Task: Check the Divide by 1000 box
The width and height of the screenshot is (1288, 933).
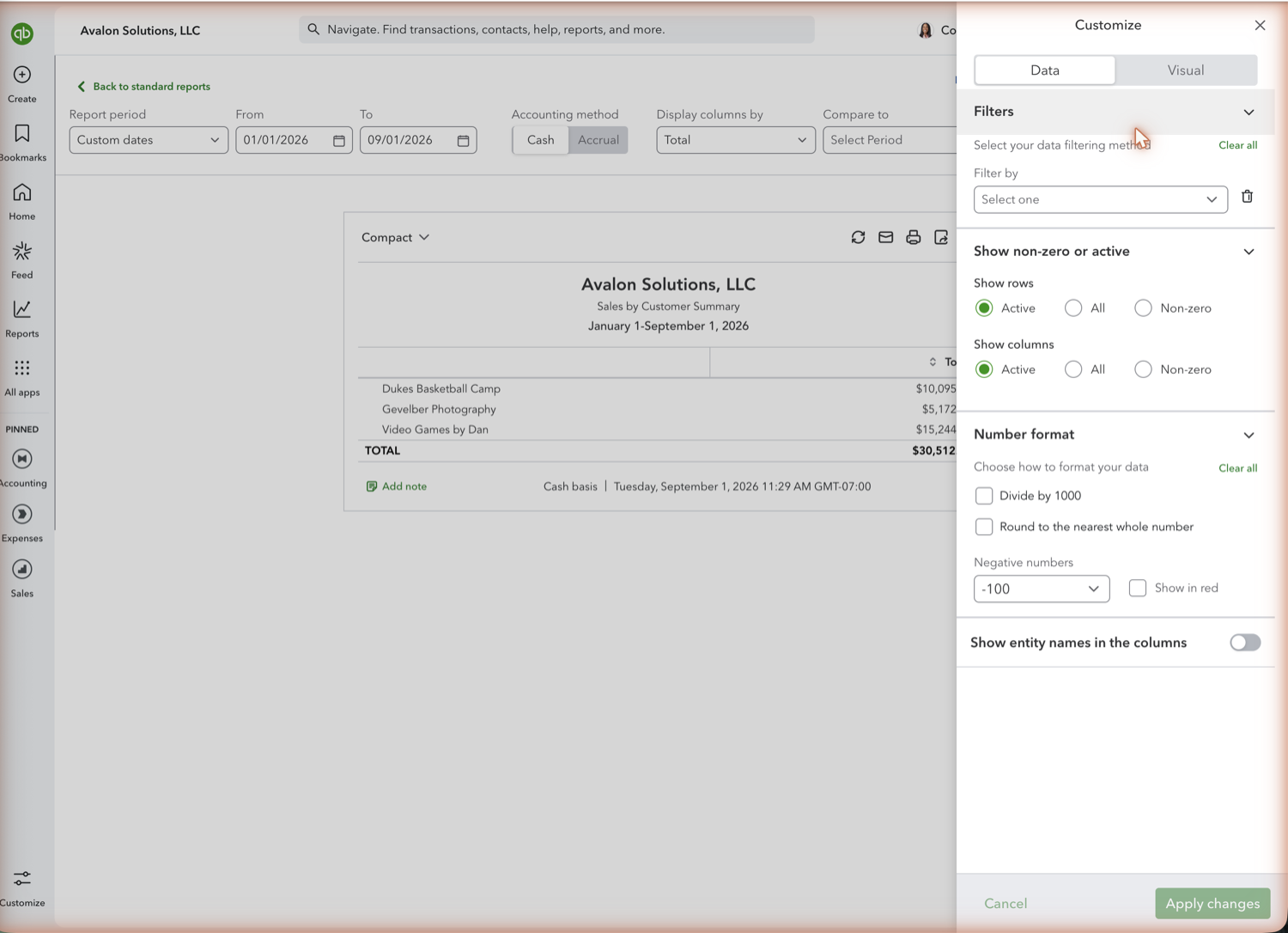Action: coord(984,496)
